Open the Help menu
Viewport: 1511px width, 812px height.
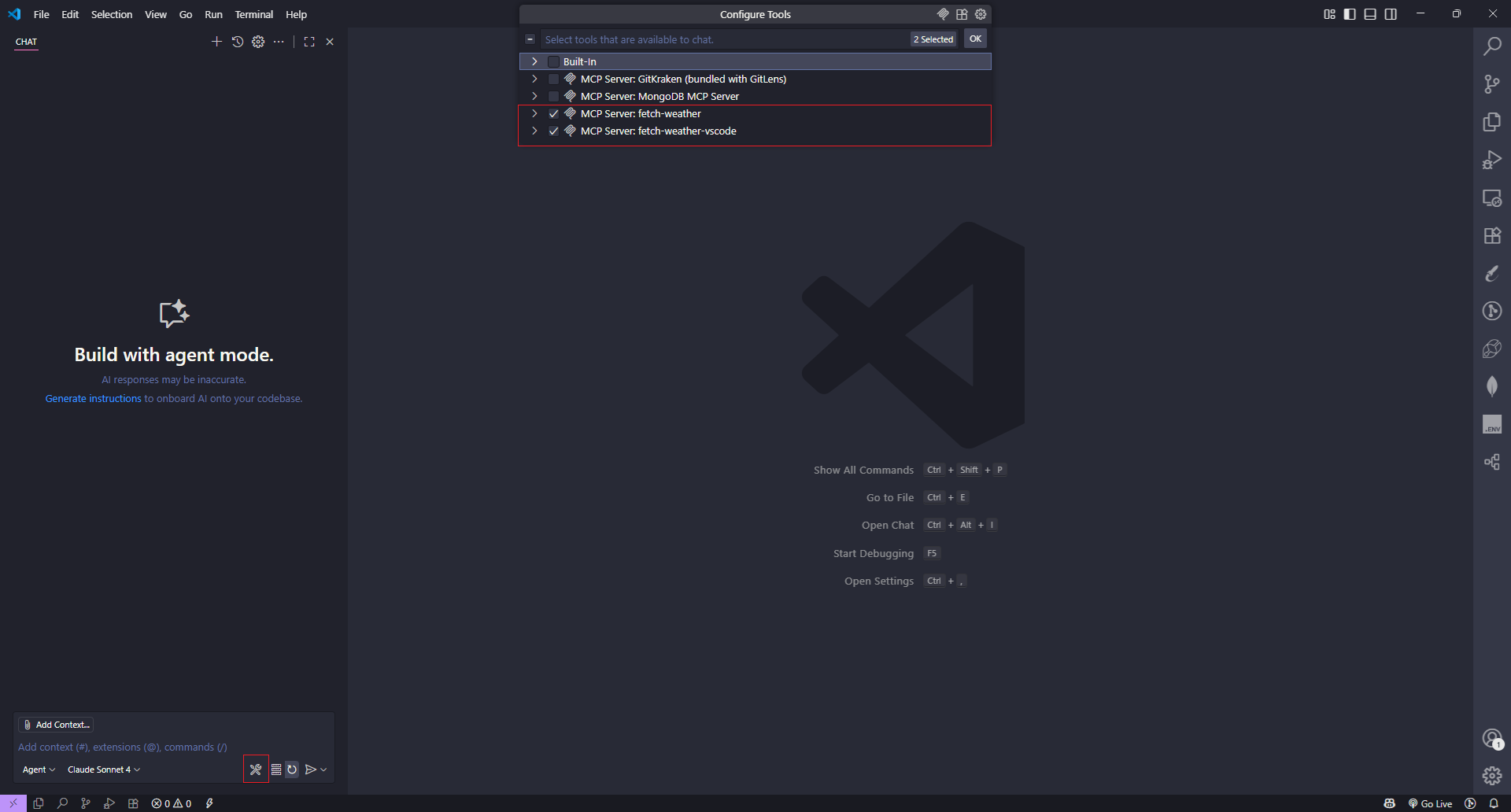(x=296, y=14)
